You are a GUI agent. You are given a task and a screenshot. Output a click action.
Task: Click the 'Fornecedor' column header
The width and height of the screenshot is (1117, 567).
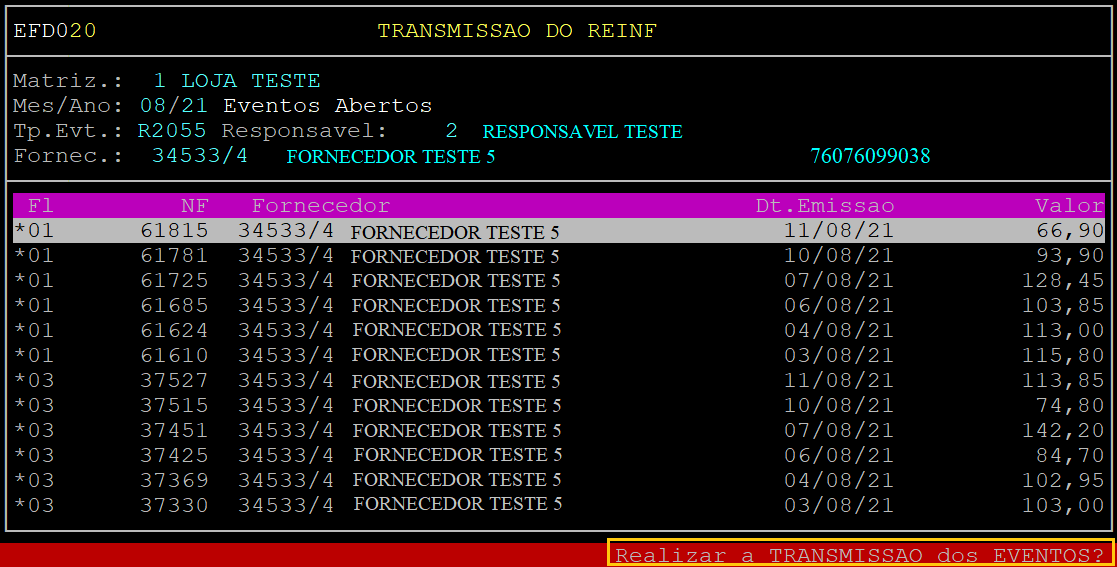click(320, 206)
